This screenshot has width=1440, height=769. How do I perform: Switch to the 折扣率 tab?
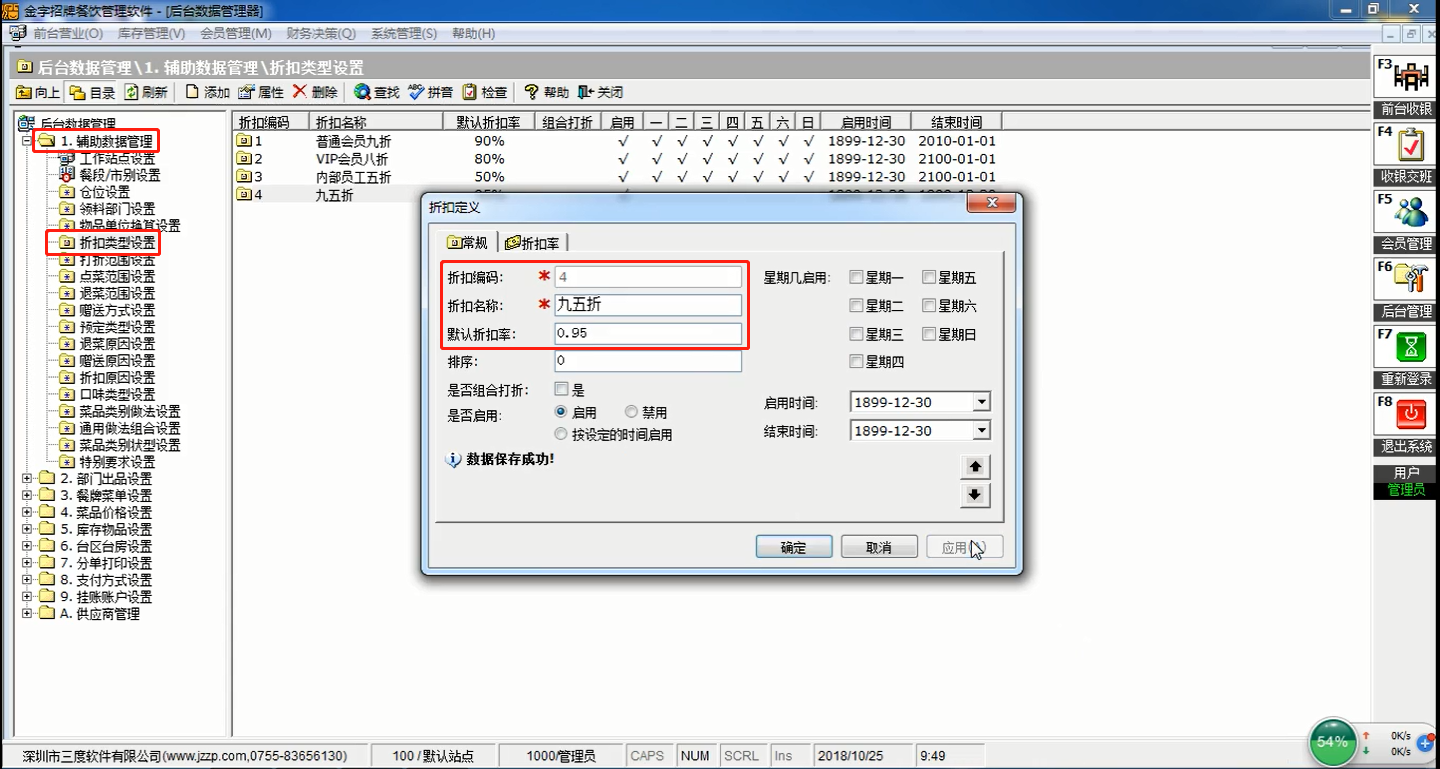coord(533,243)
